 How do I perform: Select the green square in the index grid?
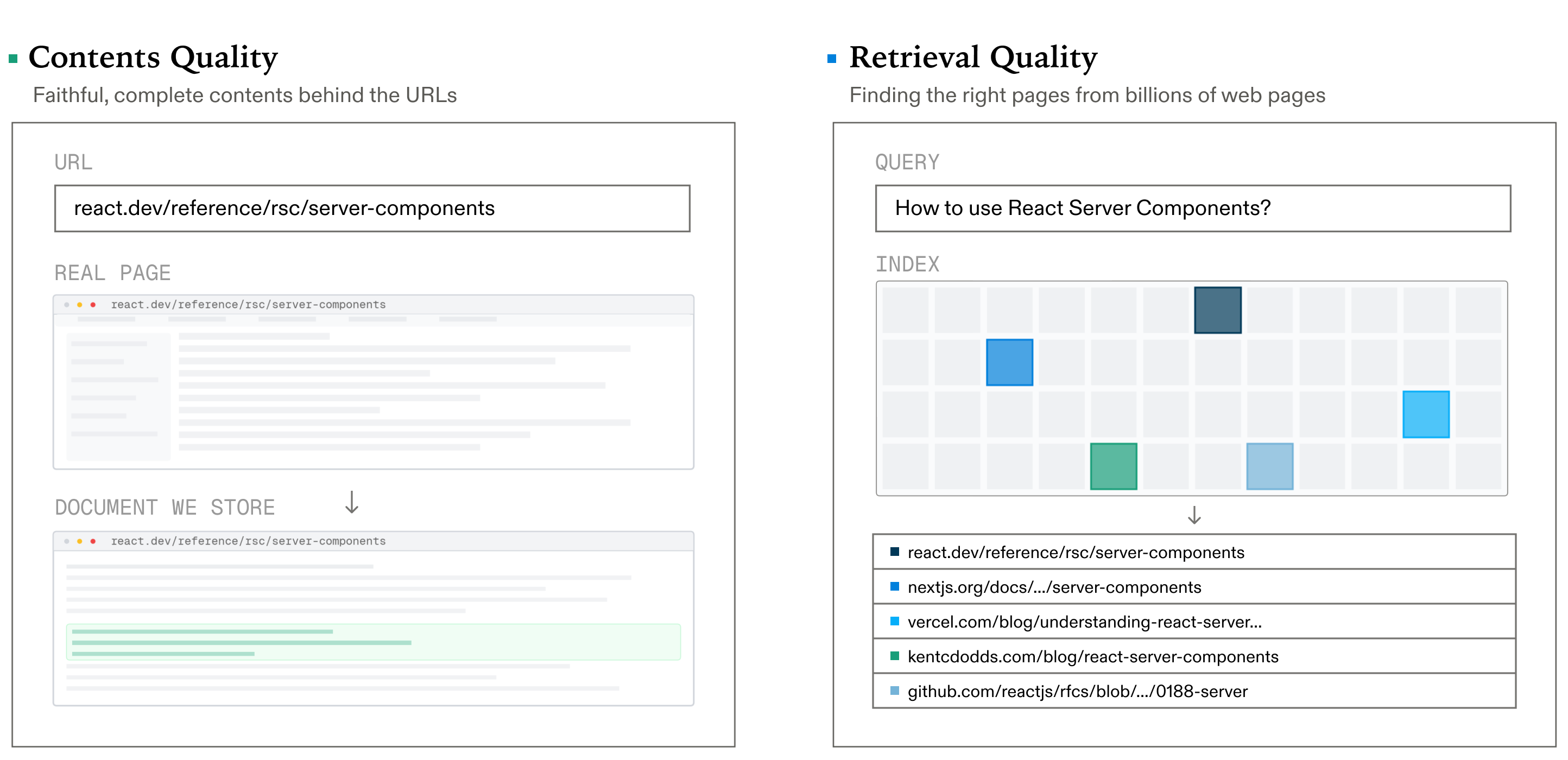[x=1112, y=466]
